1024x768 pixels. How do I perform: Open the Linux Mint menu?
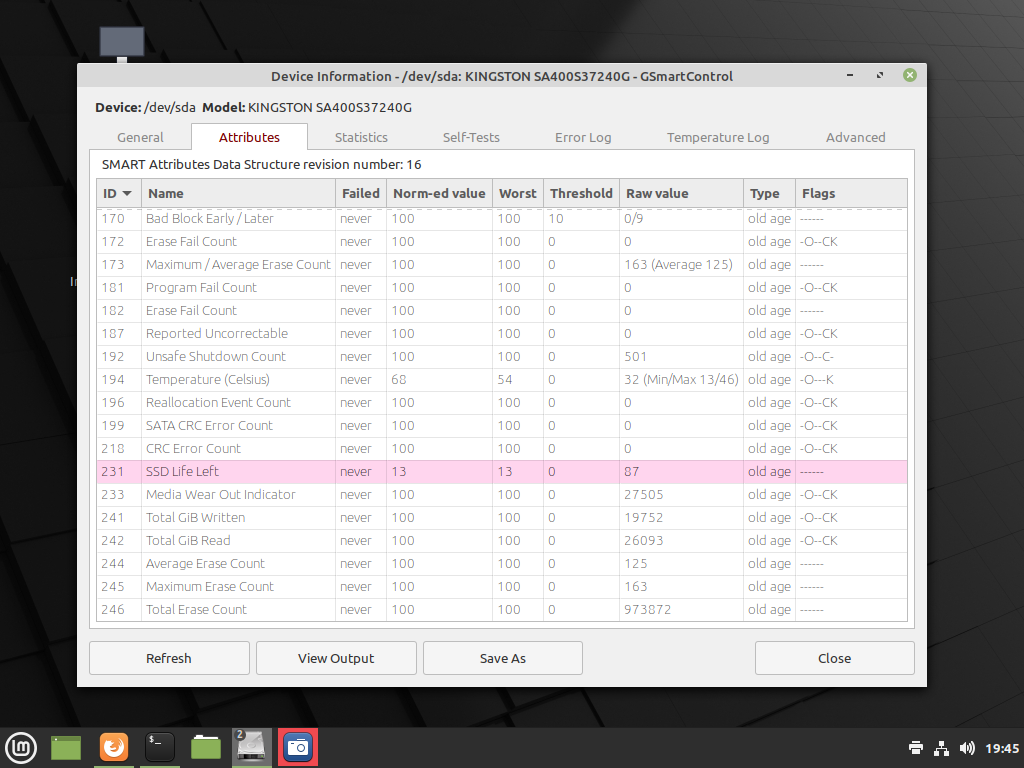tap(22, 748)
